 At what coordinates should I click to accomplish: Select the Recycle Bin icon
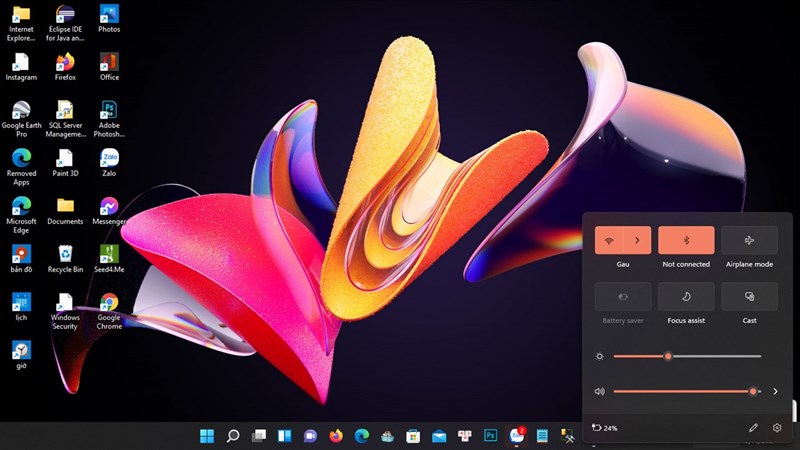coord(65,259)
